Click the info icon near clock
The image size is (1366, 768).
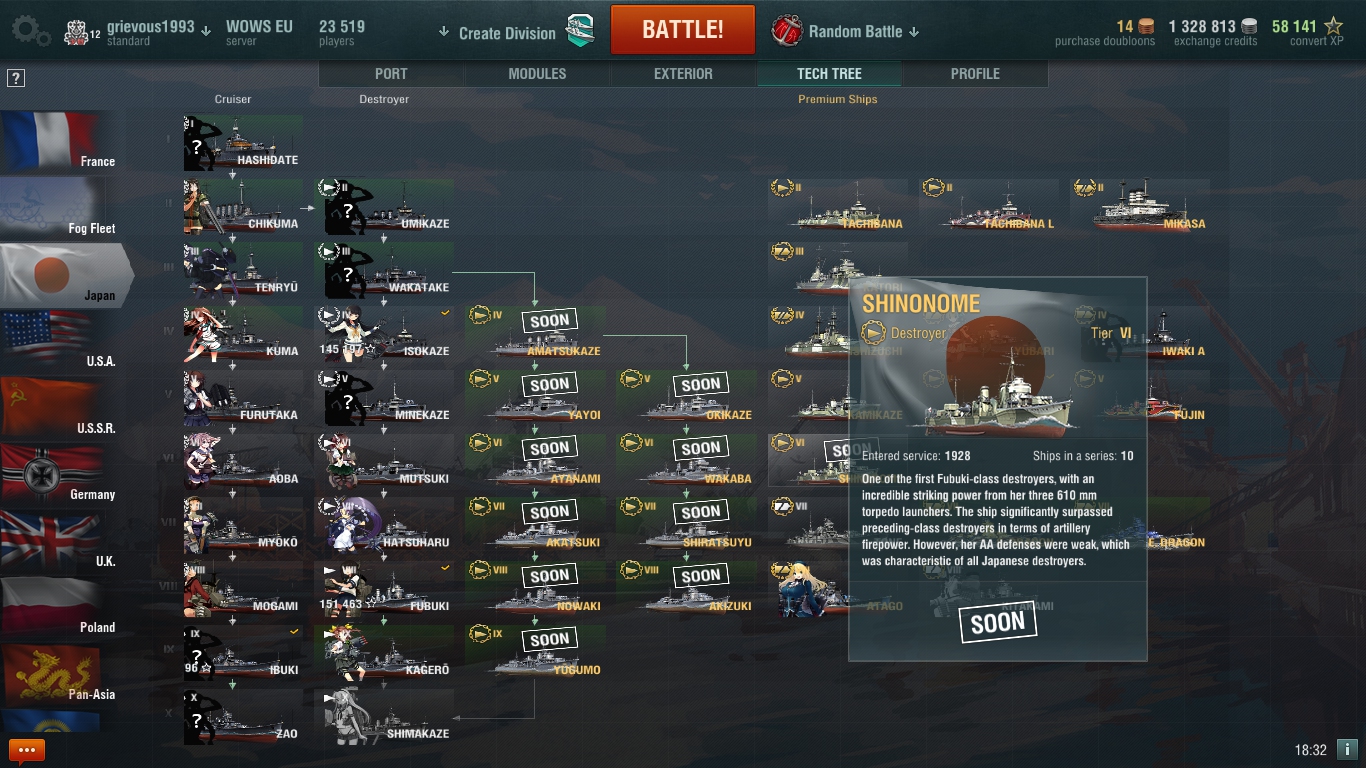tap(1347, 749)
